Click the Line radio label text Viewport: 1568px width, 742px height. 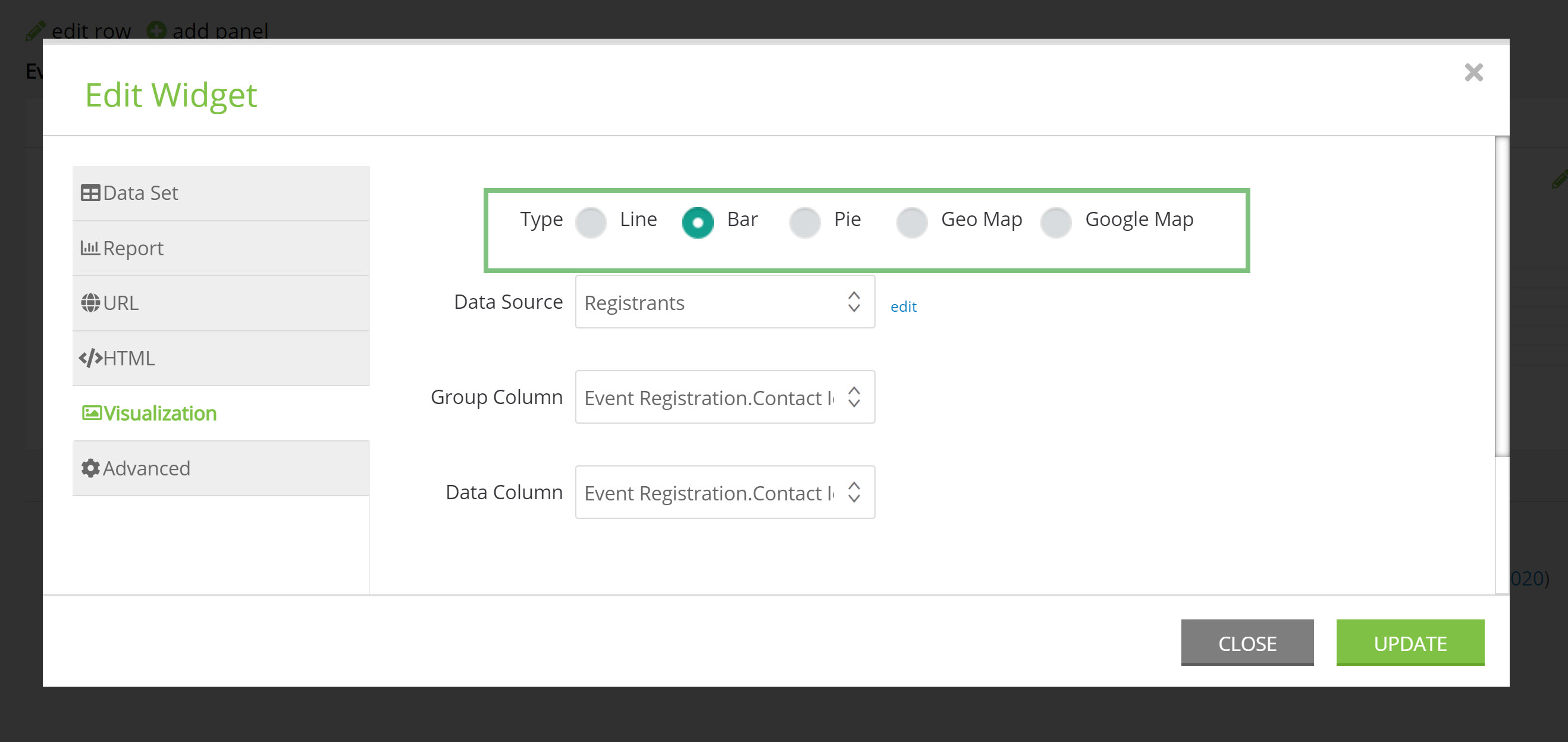pyautogui.click(x=638, y=219)
